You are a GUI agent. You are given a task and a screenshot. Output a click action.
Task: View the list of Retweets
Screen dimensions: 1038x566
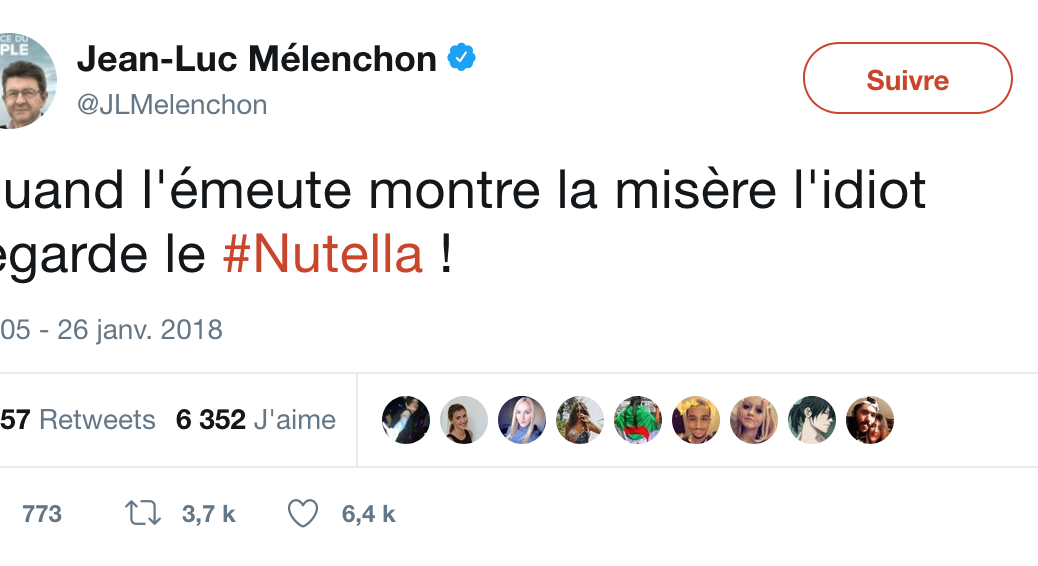96,420
